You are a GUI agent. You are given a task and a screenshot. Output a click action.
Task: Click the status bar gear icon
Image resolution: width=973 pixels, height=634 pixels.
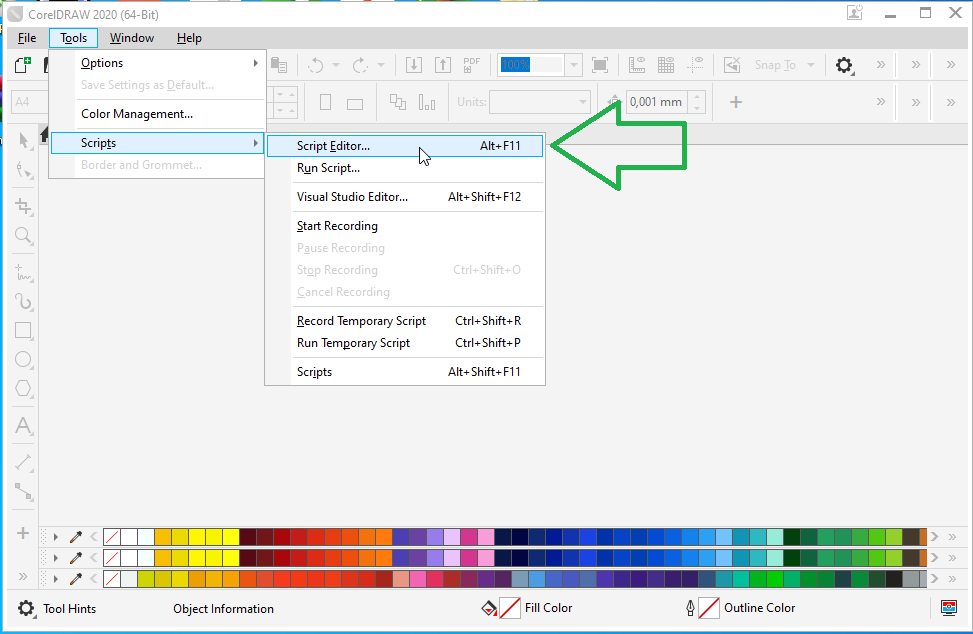click(x=26, y=608)
